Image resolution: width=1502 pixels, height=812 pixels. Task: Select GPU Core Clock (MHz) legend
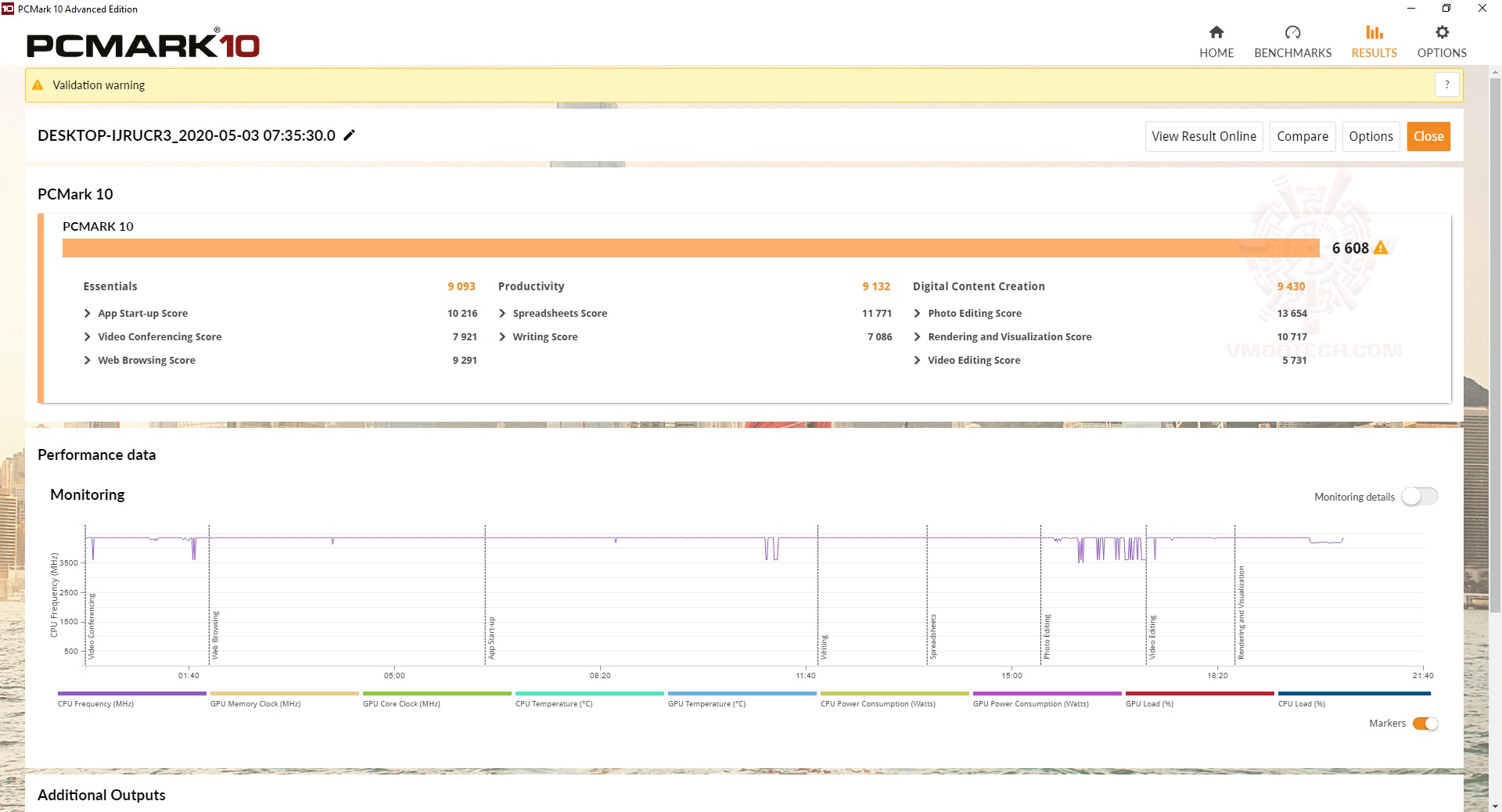coord(437,699)
